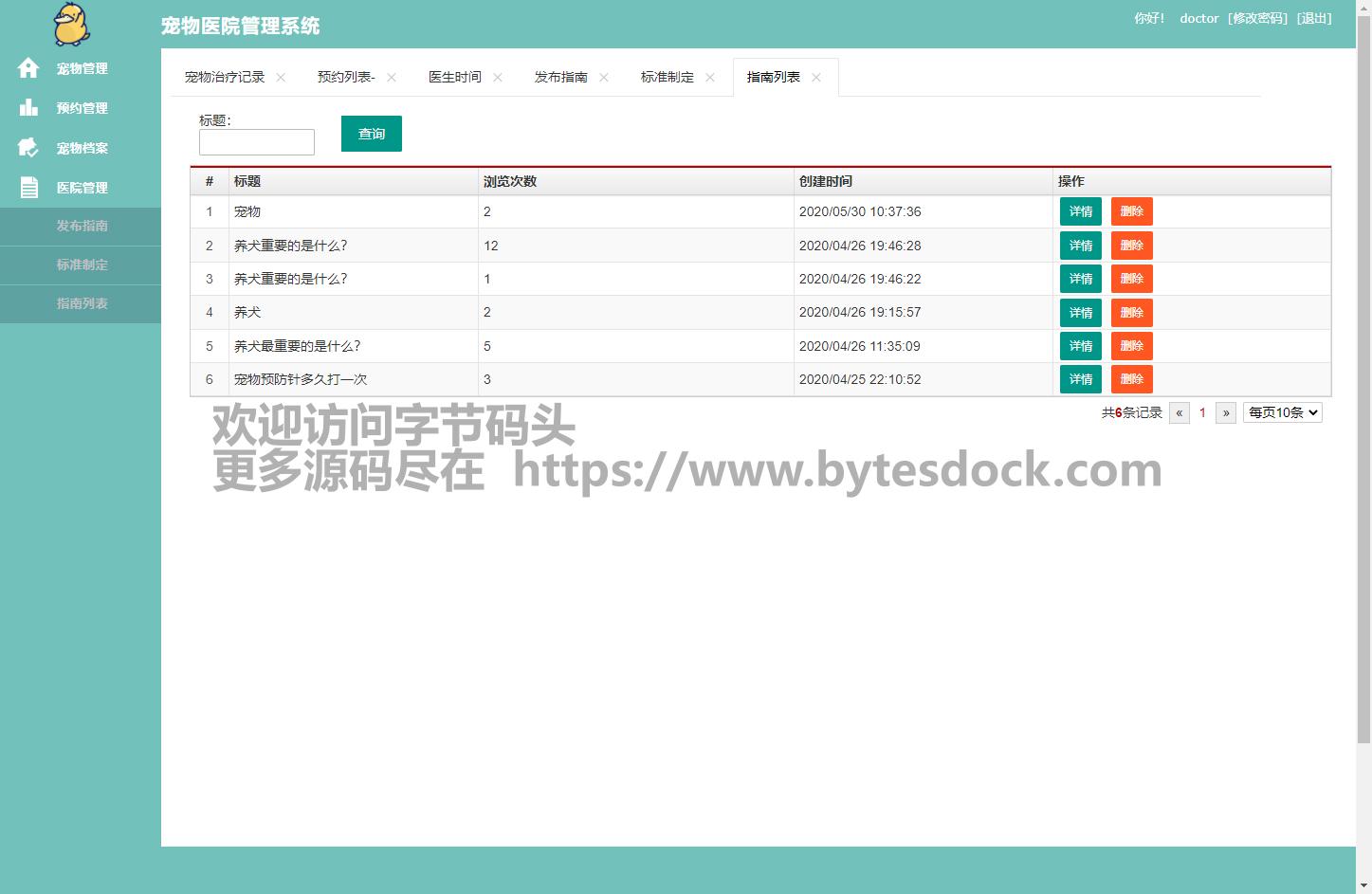Close the 宠物治疗记录 tab
This screenshot has height=894, width=1372.
[x=281, y=78]
